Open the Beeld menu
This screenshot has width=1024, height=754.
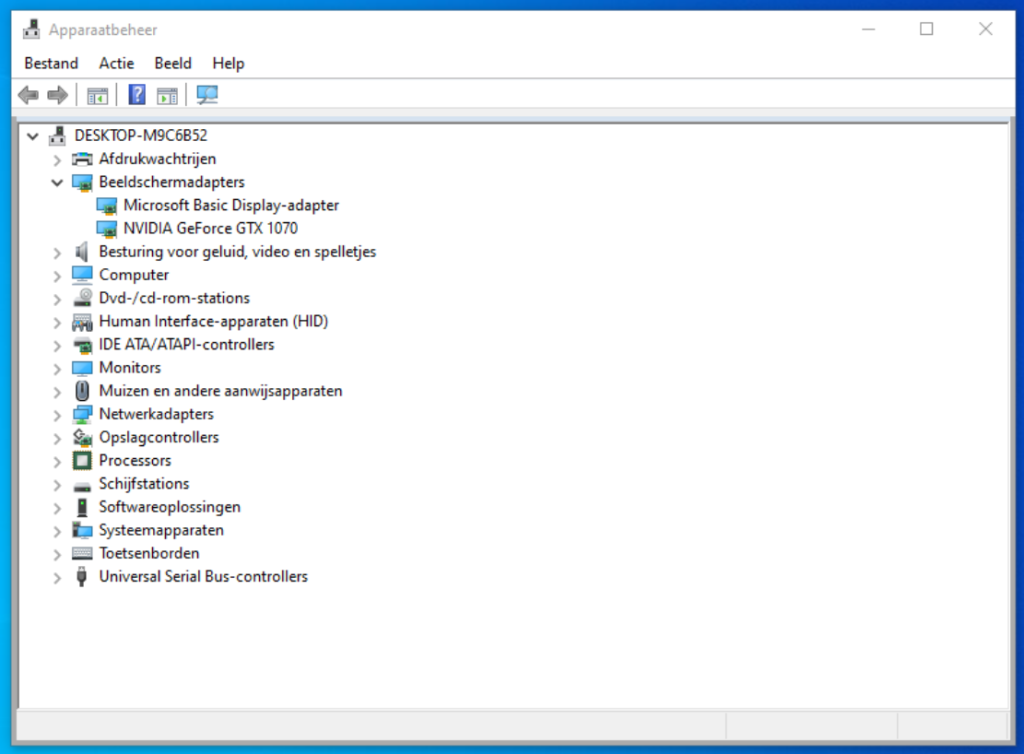pos(173,63)
